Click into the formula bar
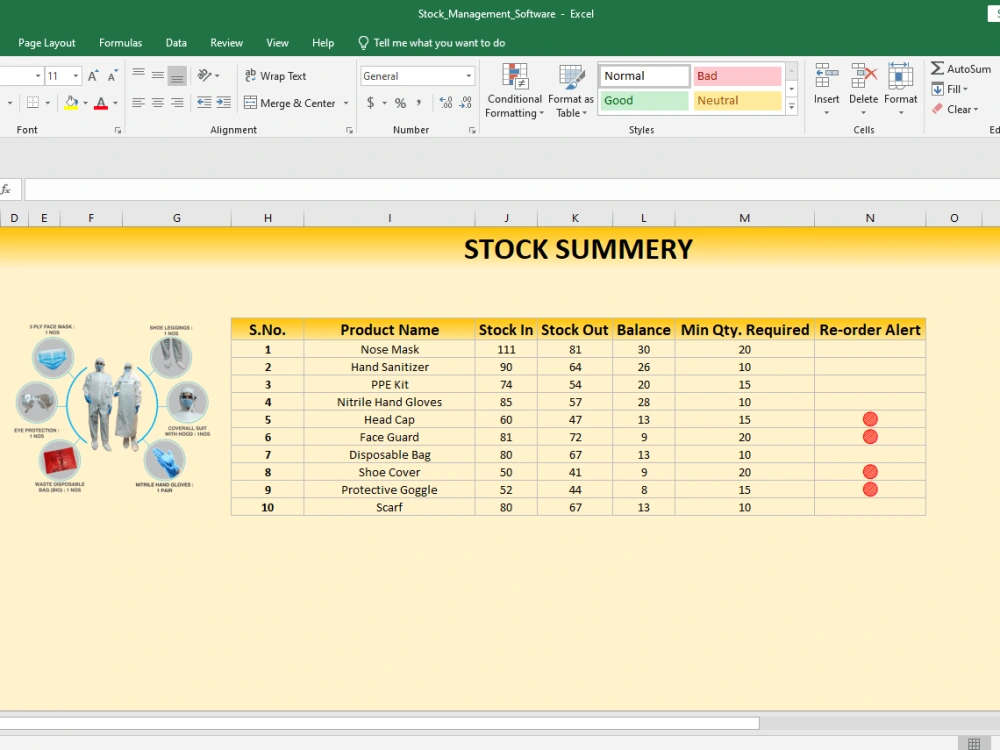The image size is (1000, 750). click(x=512, y=189)
